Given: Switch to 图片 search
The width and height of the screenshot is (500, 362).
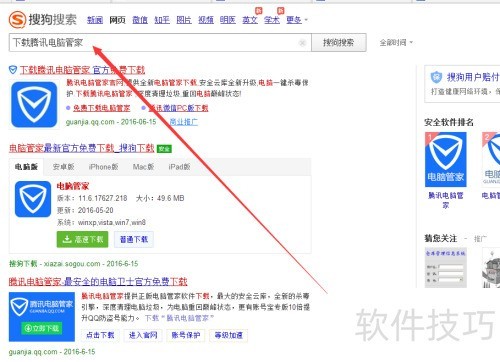Looking at the screenshot, I should (184, 20).
